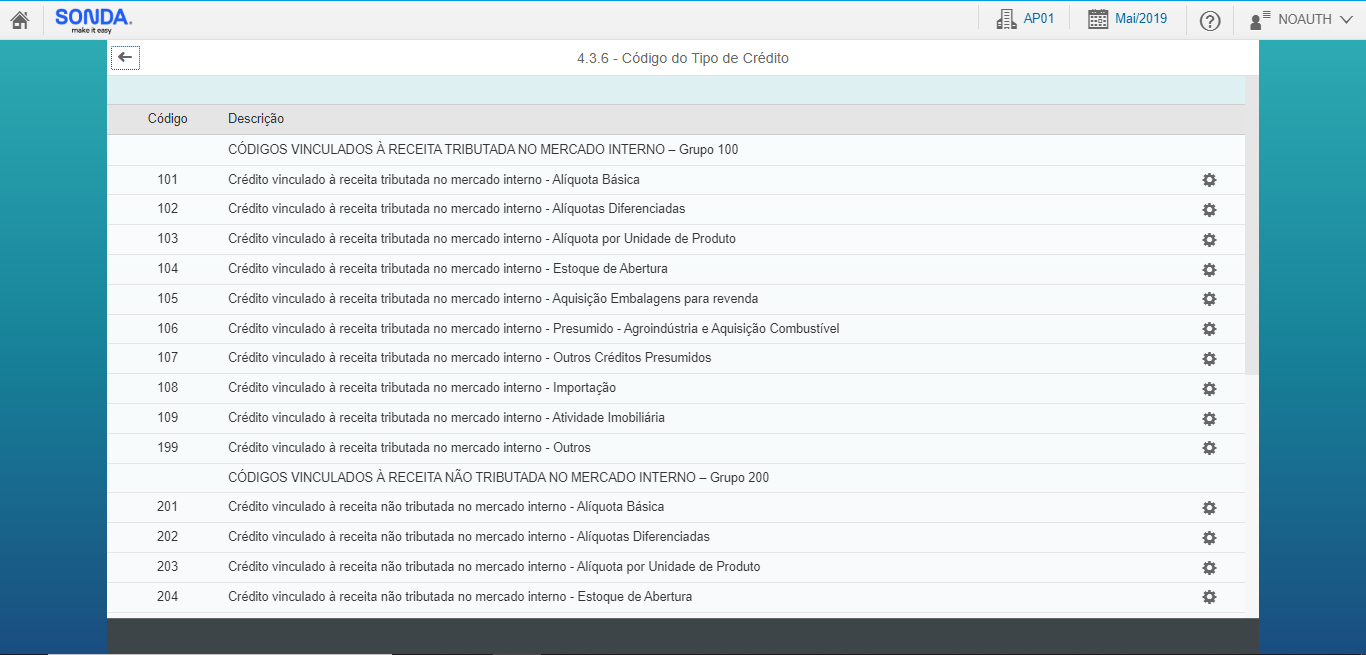This screenshot has height=655, width=1366.
Task: Select code cell 107
Action: tap(168, 358)
